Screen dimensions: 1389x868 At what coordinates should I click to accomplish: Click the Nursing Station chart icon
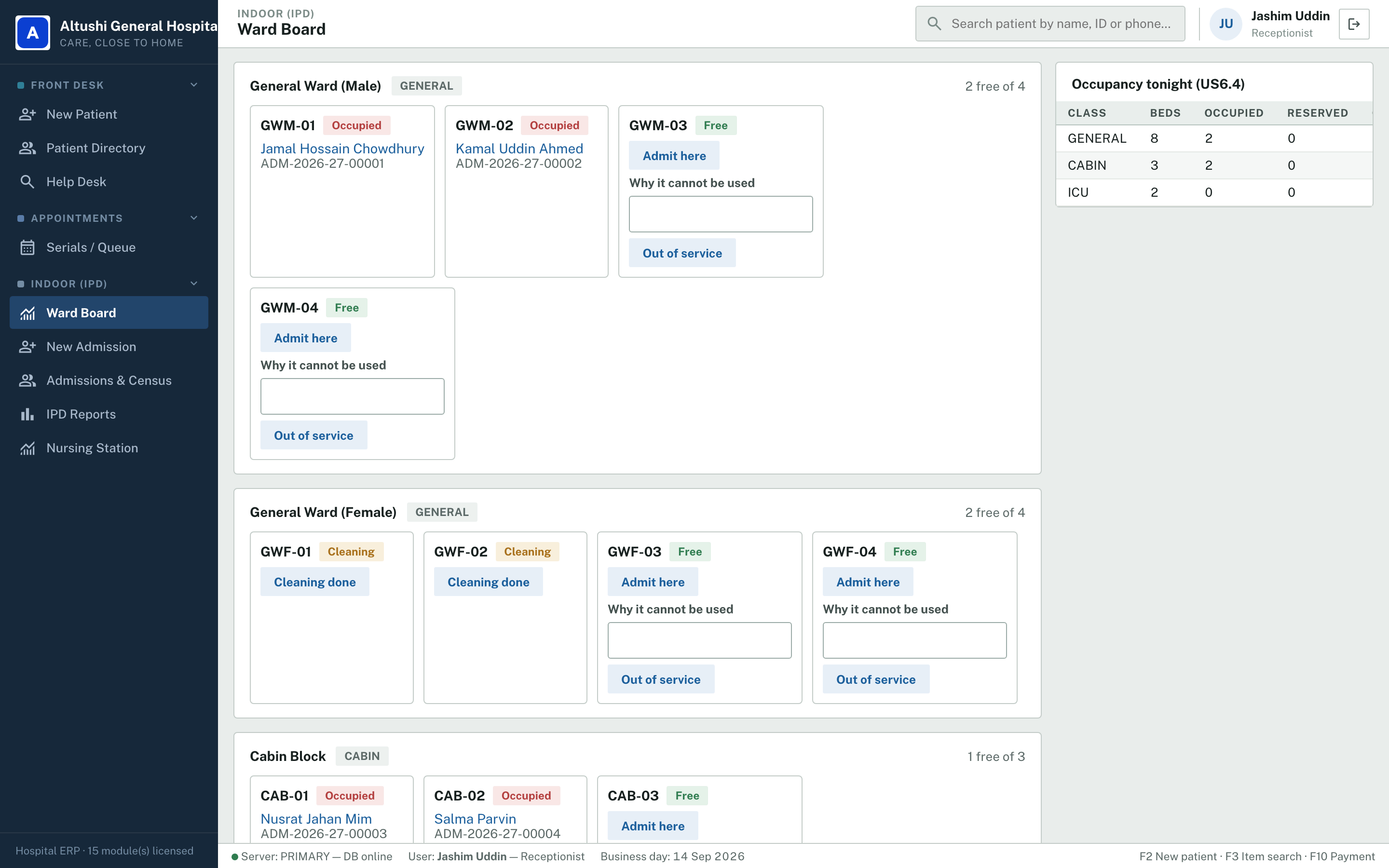click(x=27, y=448)
